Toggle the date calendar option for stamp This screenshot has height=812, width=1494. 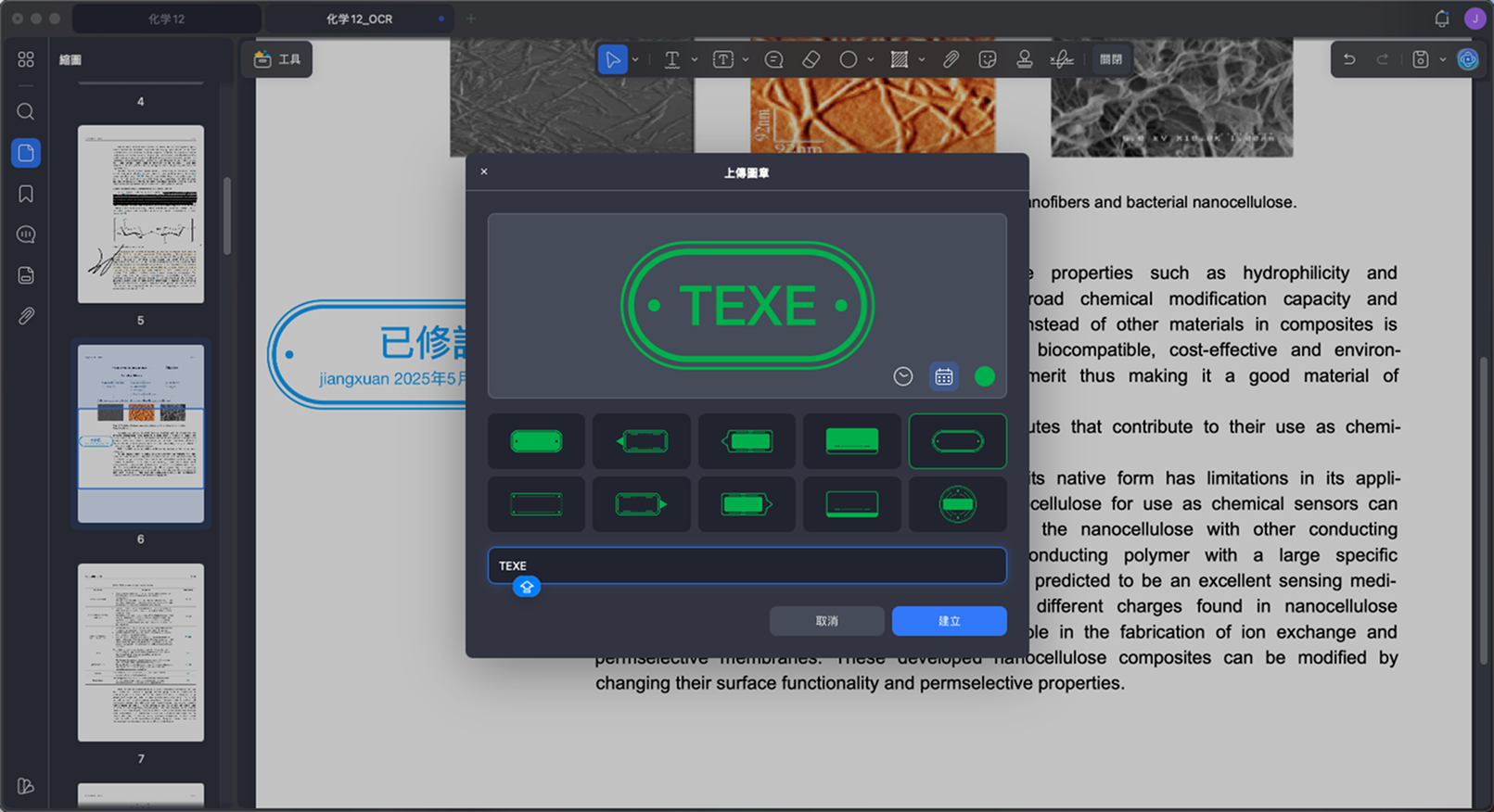click(x=944, y=376)
